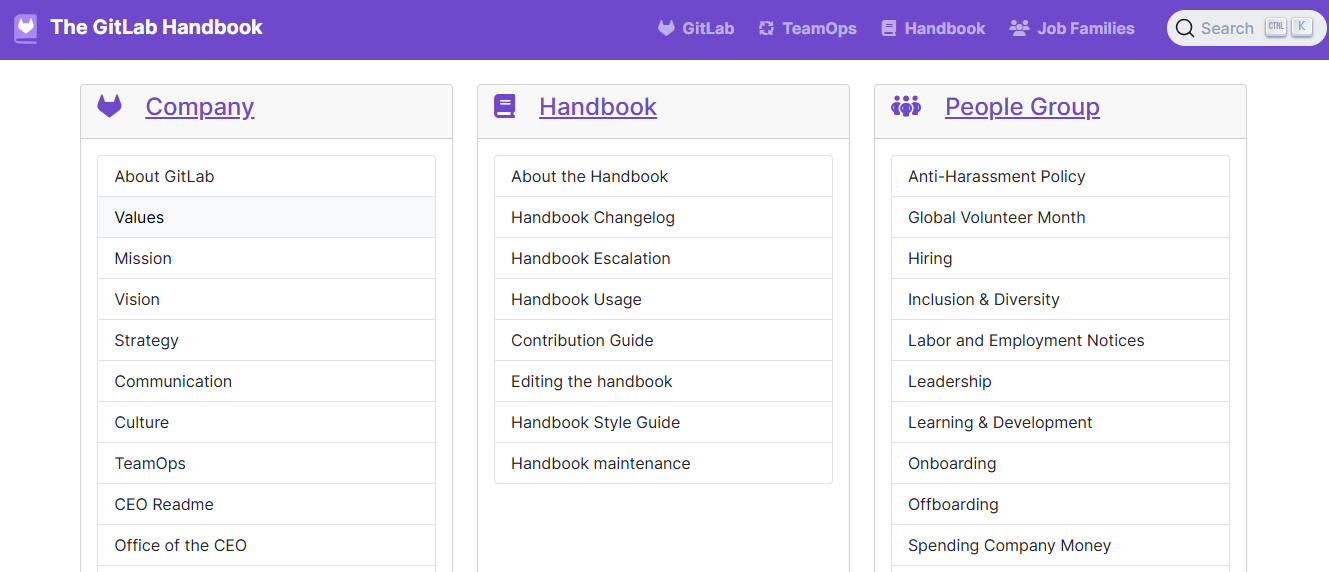Click The GitLab Handbook title
The image size is (1329, 572).
(156, 27)
